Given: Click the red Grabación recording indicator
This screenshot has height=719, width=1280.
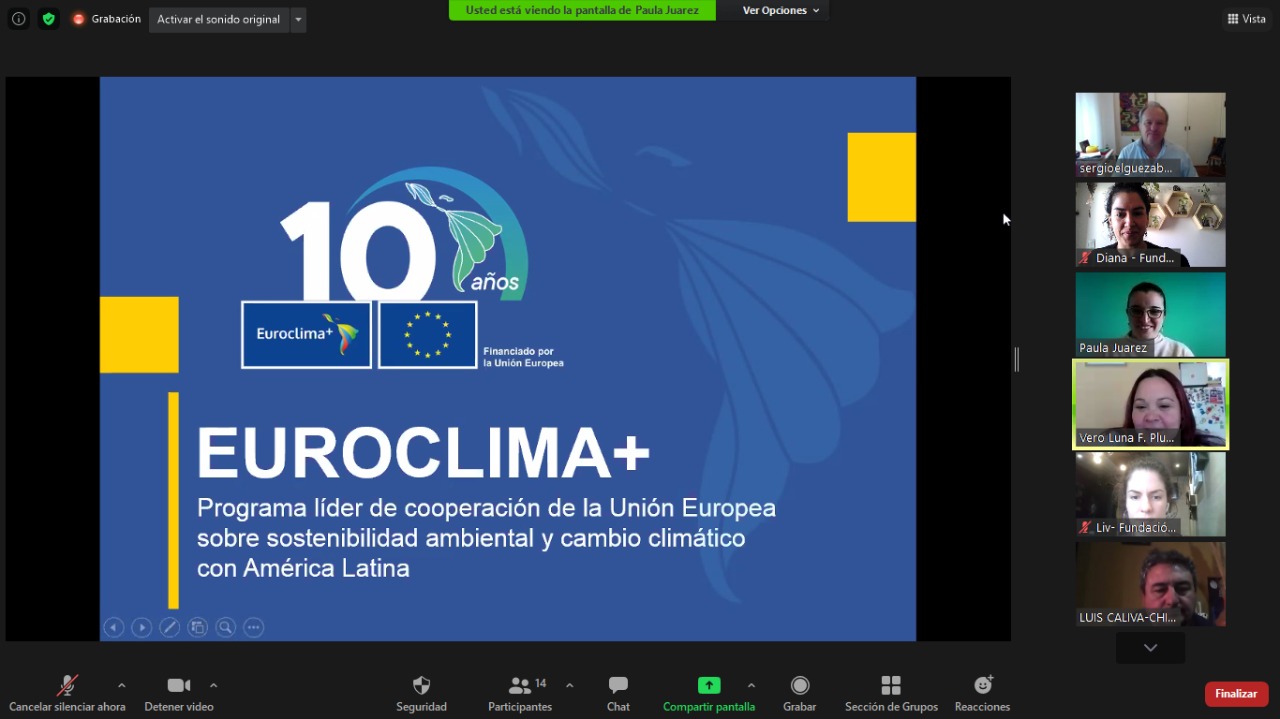Looking at the screenshot, I should click(106, 19).
